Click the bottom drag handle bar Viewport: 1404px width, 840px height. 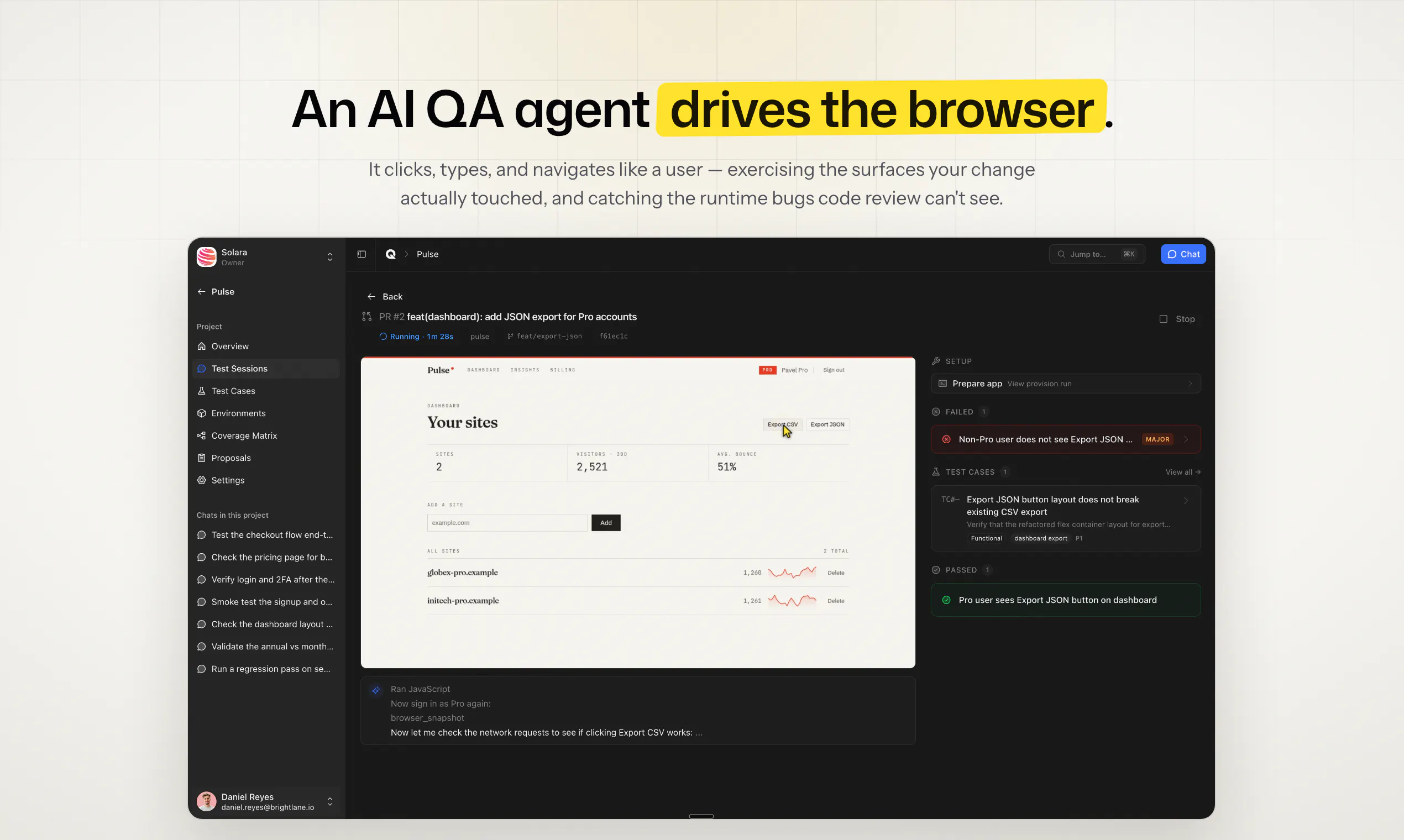(701, 816)
